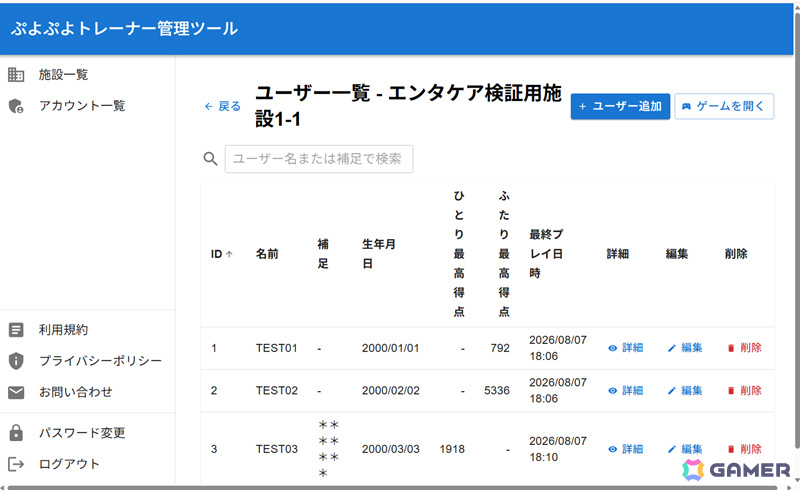Click the eye icon in TEST03 row
The width and height of the screenshot is (800, 490).
(x=613, y=449)
